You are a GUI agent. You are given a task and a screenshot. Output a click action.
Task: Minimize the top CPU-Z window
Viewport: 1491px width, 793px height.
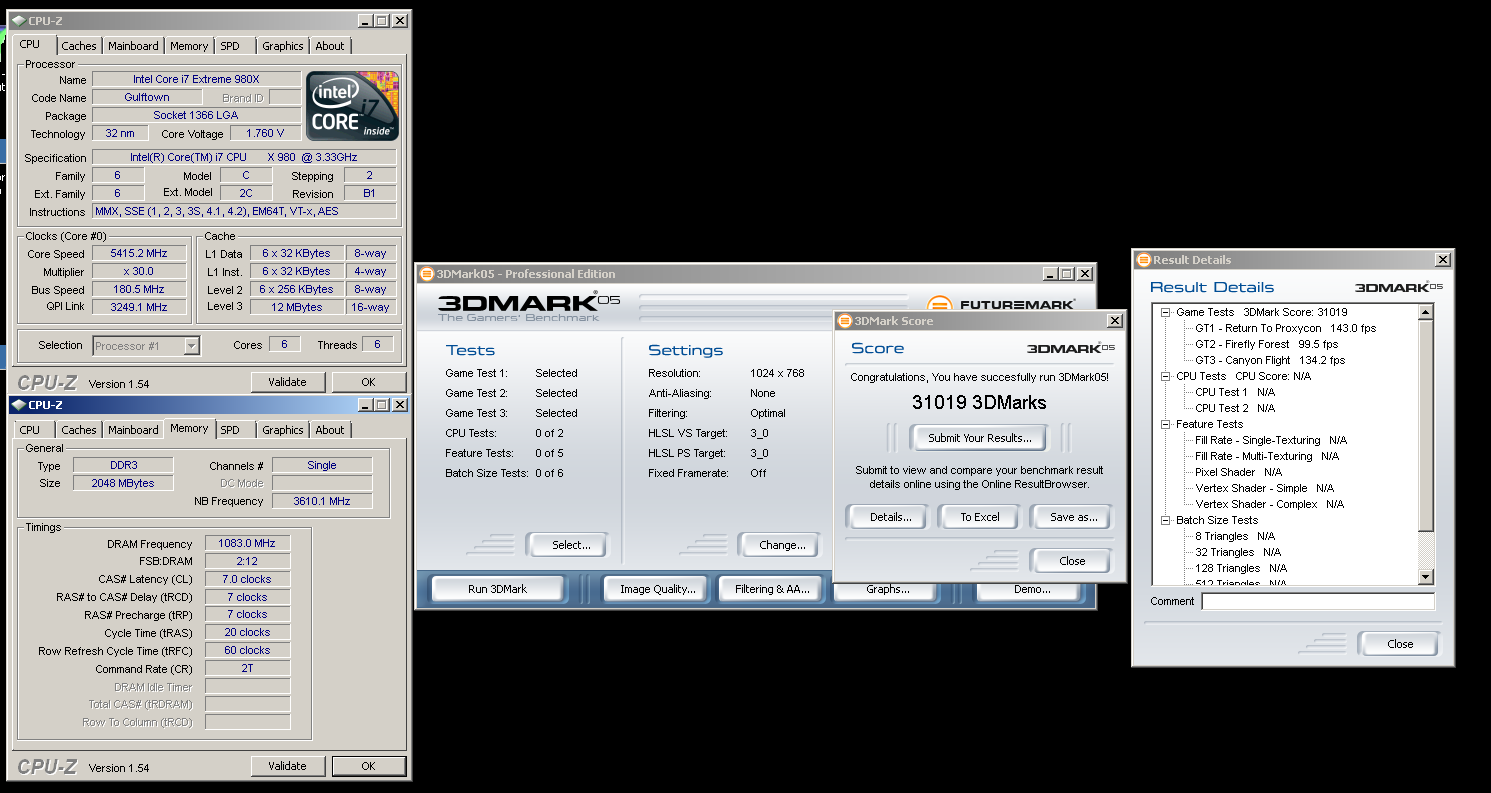365,20
